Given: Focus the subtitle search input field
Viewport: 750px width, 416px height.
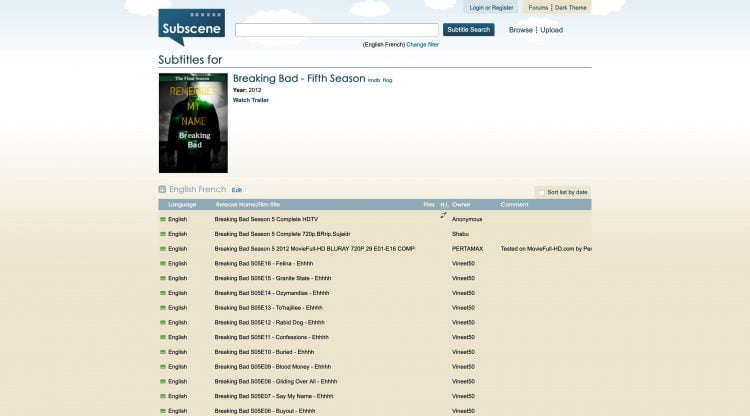Looking at the screenshot, I should pos(337,30).
